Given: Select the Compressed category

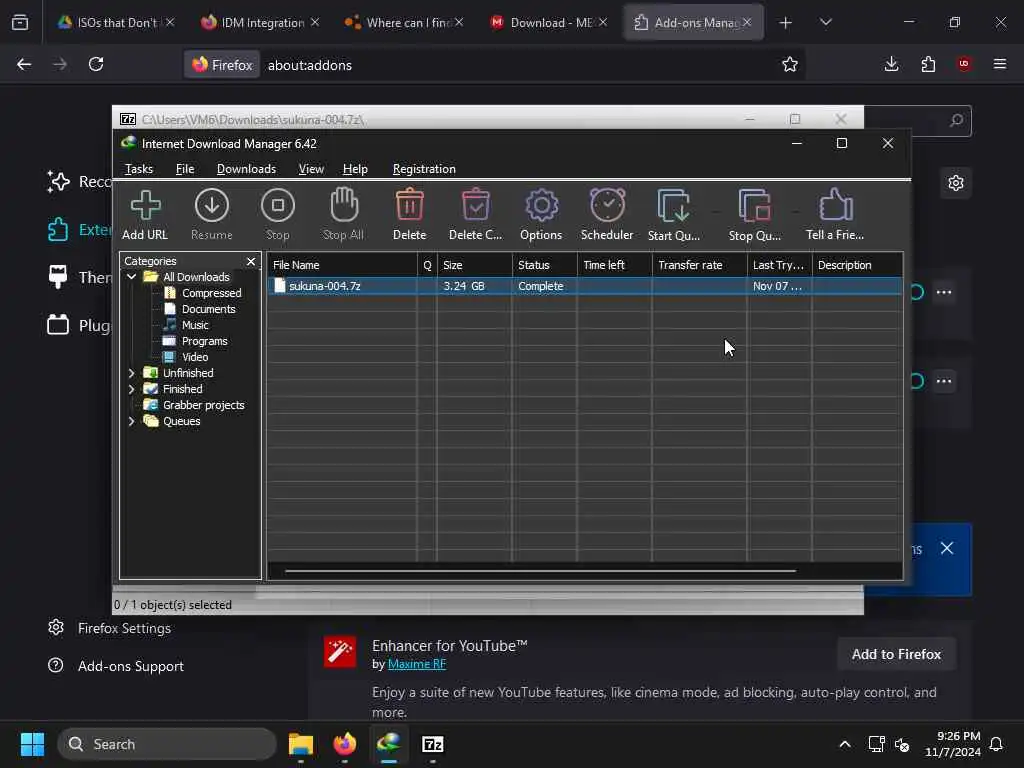Looking at the screenshot, I should (211, 293).
